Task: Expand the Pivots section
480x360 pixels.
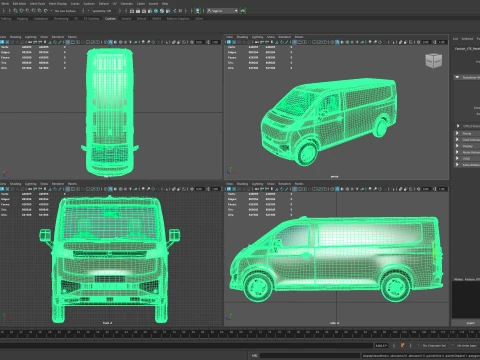Action: pyautogui.click(x=457, y=133)
